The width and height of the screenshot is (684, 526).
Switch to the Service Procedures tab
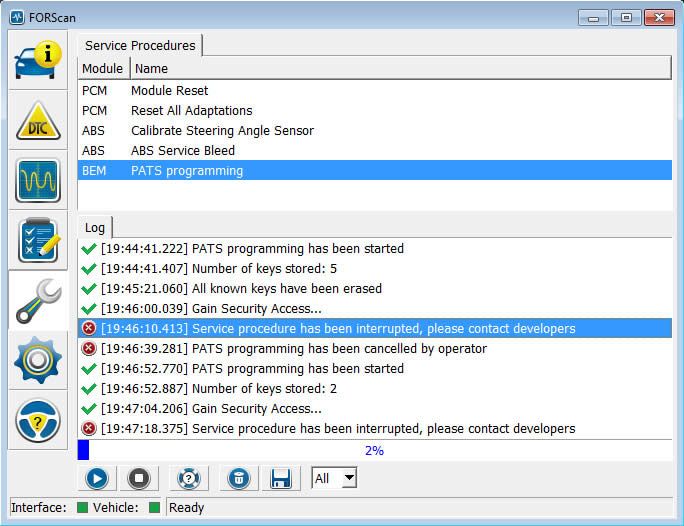[140, 45]
